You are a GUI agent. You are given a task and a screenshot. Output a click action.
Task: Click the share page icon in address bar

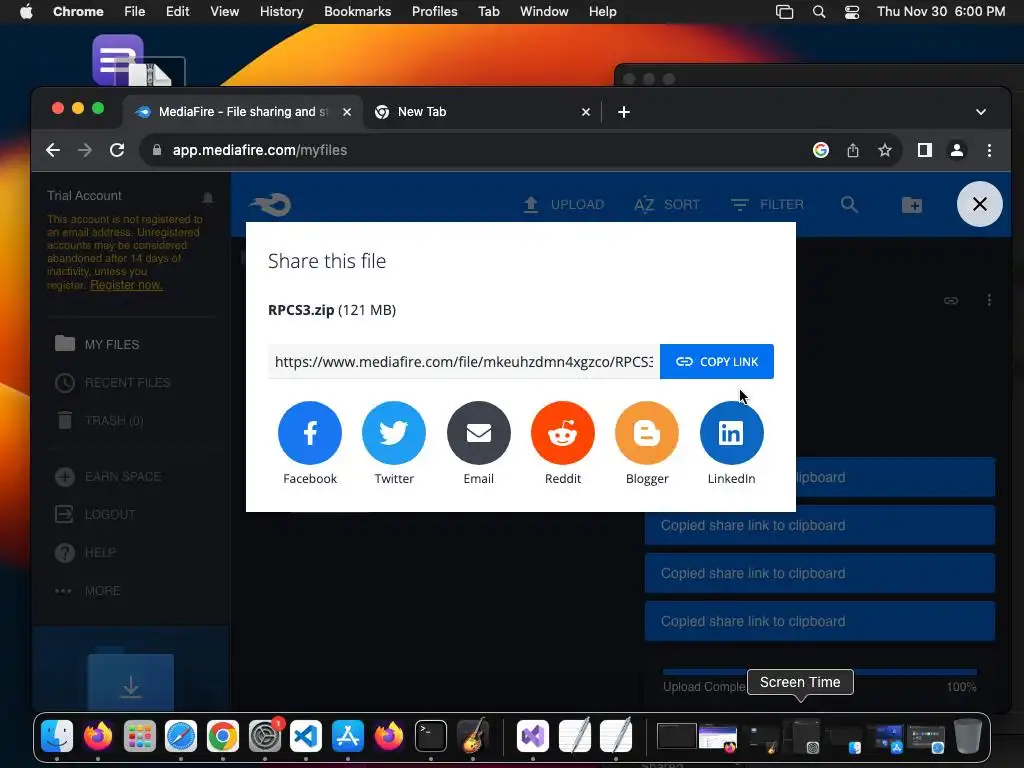tap(853, 151)
